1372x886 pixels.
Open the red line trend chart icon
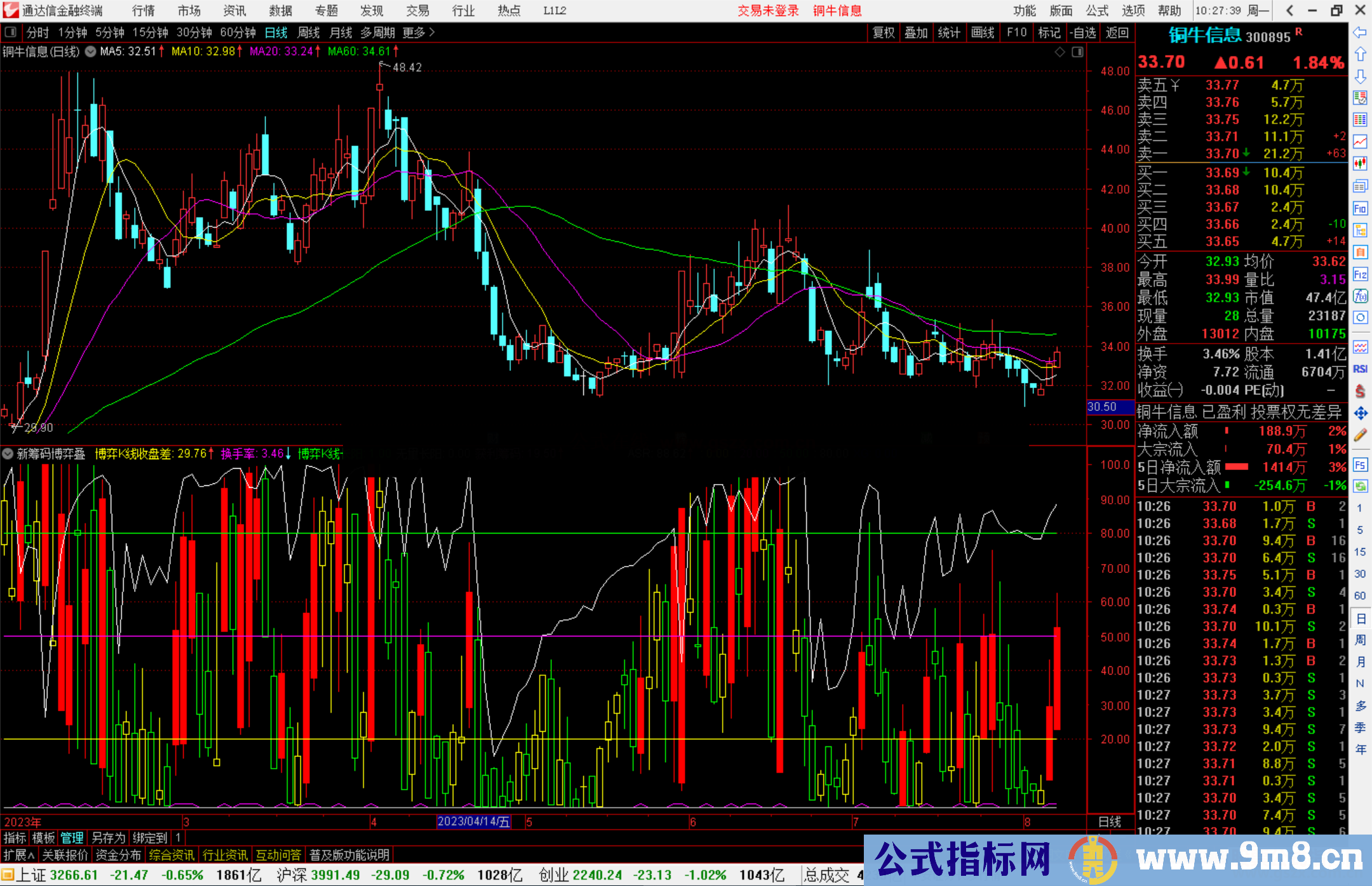pyautogui.click(x=1360, y=142)
